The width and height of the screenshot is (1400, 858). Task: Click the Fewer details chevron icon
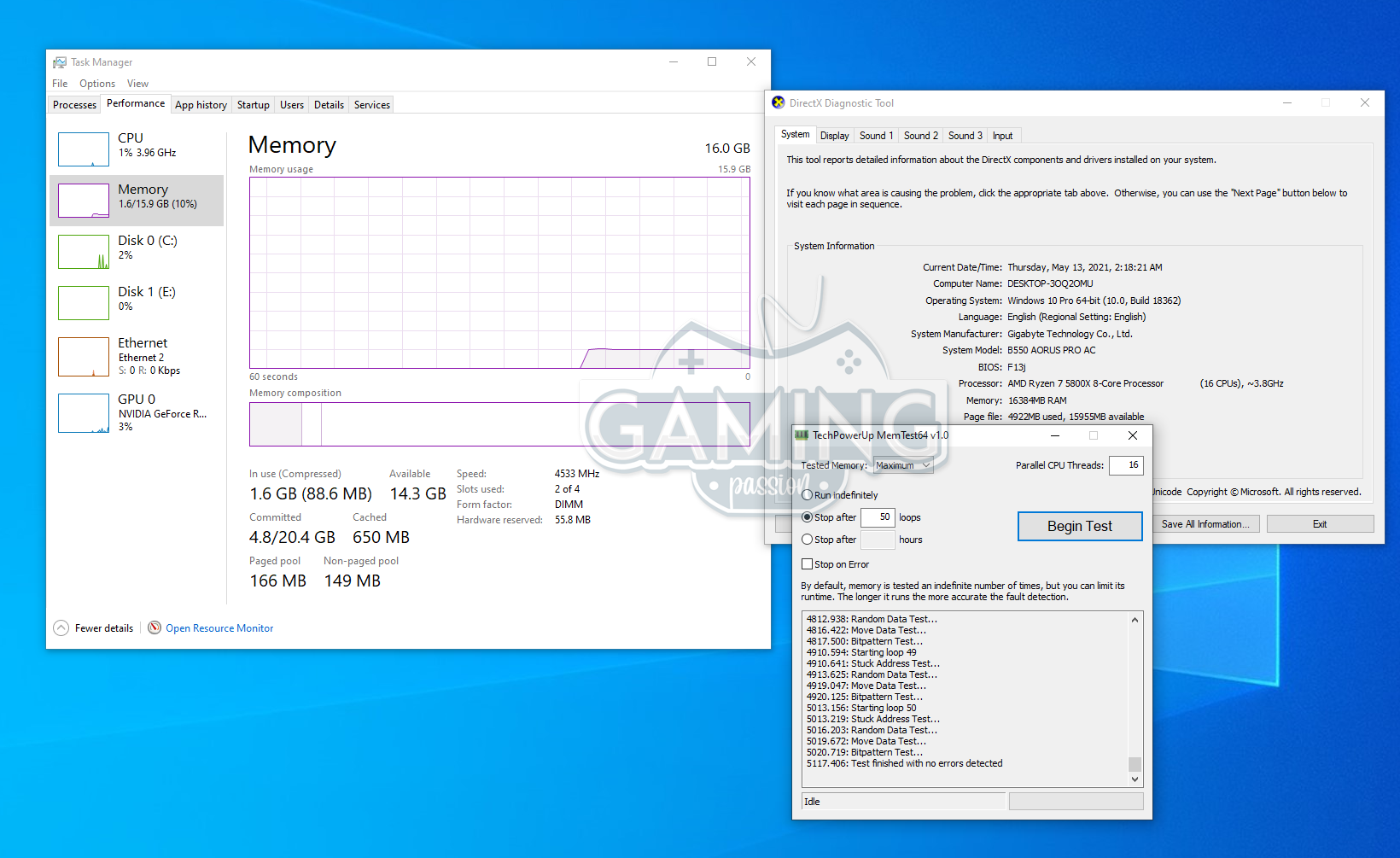[x=61, y=628]
